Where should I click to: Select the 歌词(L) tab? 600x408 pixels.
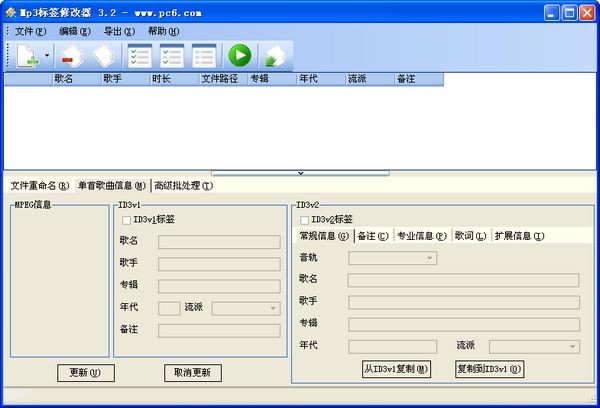point(470,236)
